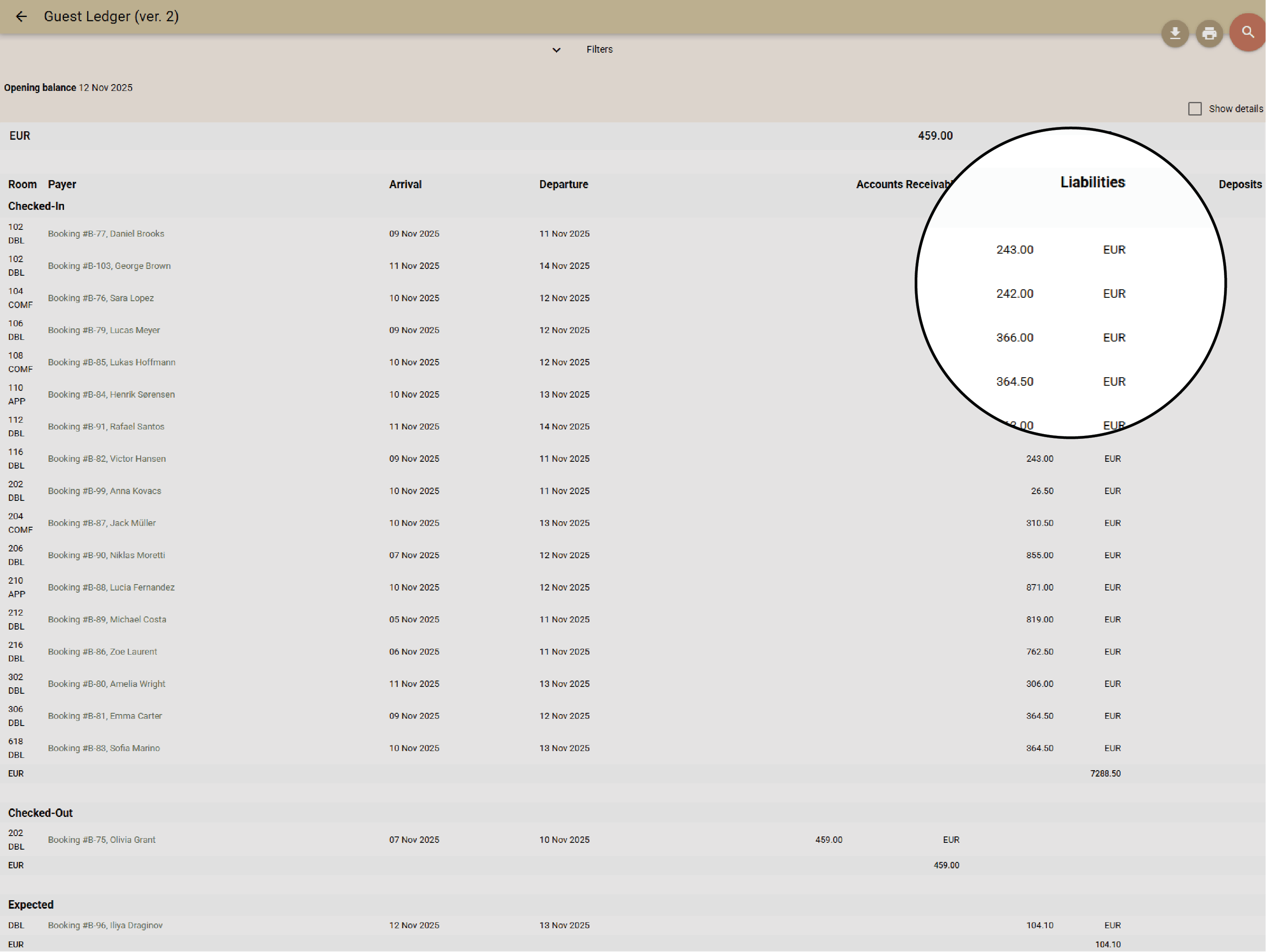This screenshot has width=1266, height=952.
Task: Click the Checked-Out section header
Action: (40, 812)
